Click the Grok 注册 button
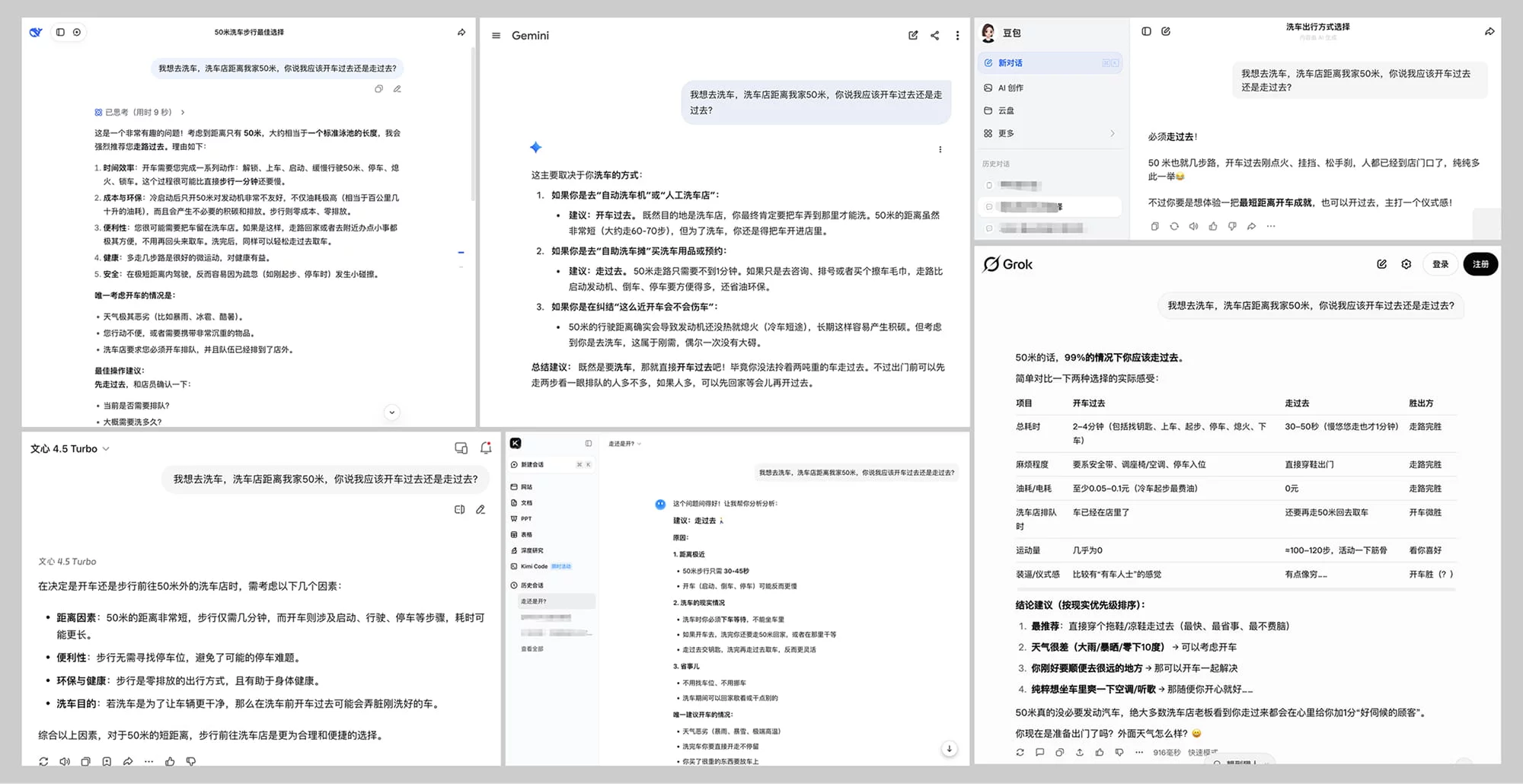This screenshot has height=784, width=1523. 1480,264
